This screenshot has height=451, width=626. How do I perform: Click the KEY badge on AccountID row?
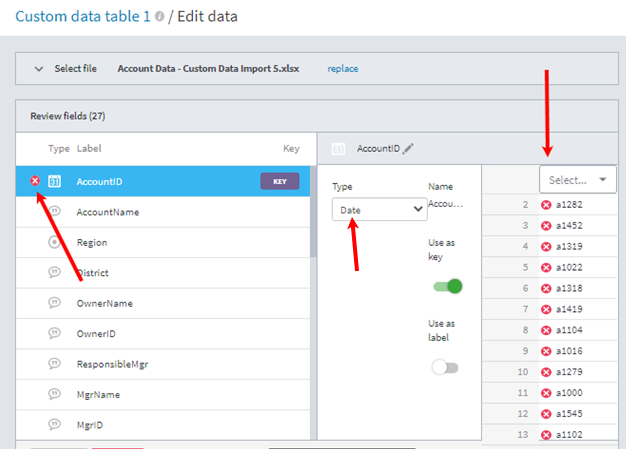click(x=280, y=181)
